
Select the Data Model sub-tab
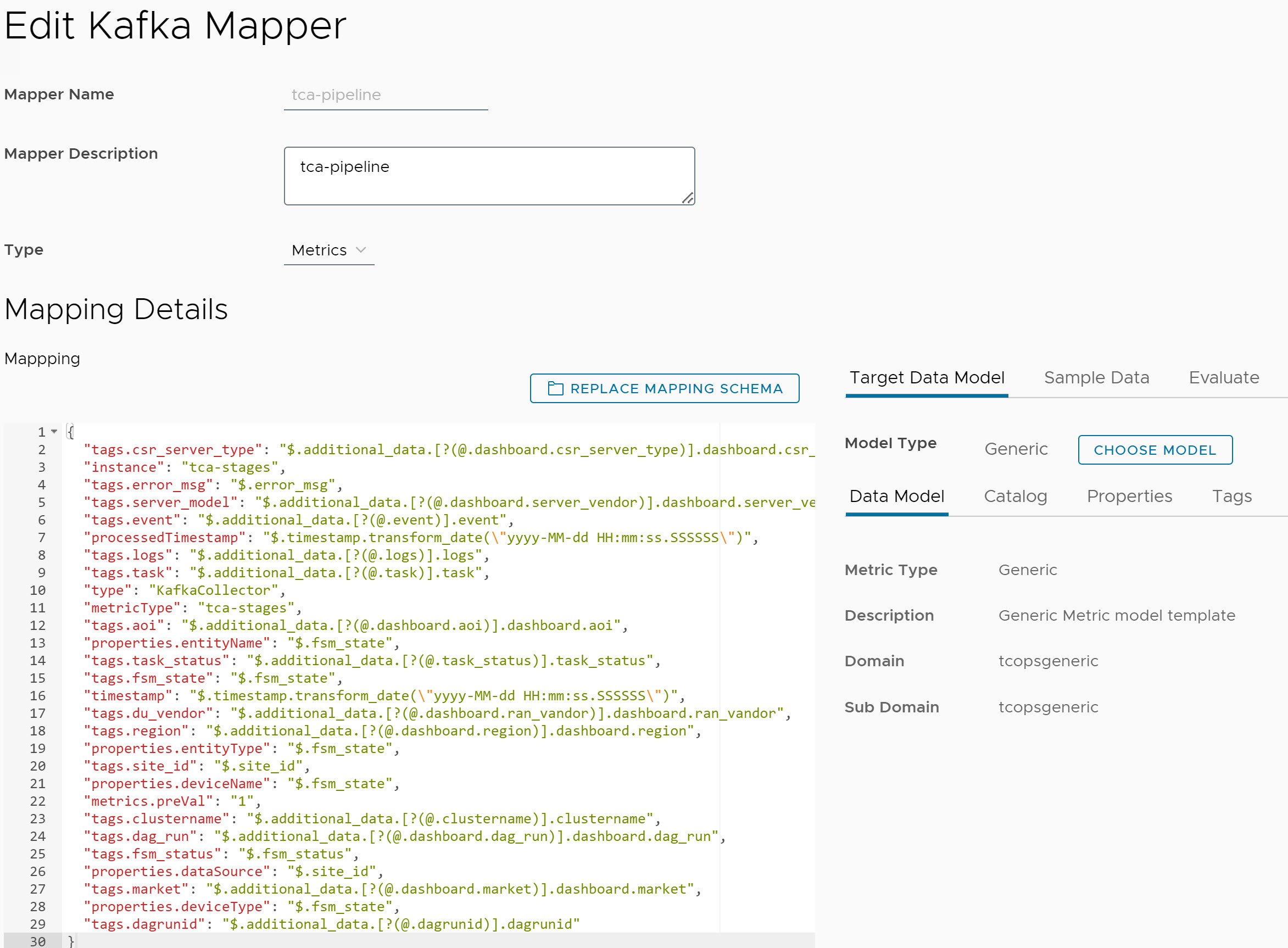click(x=896, y=496)
